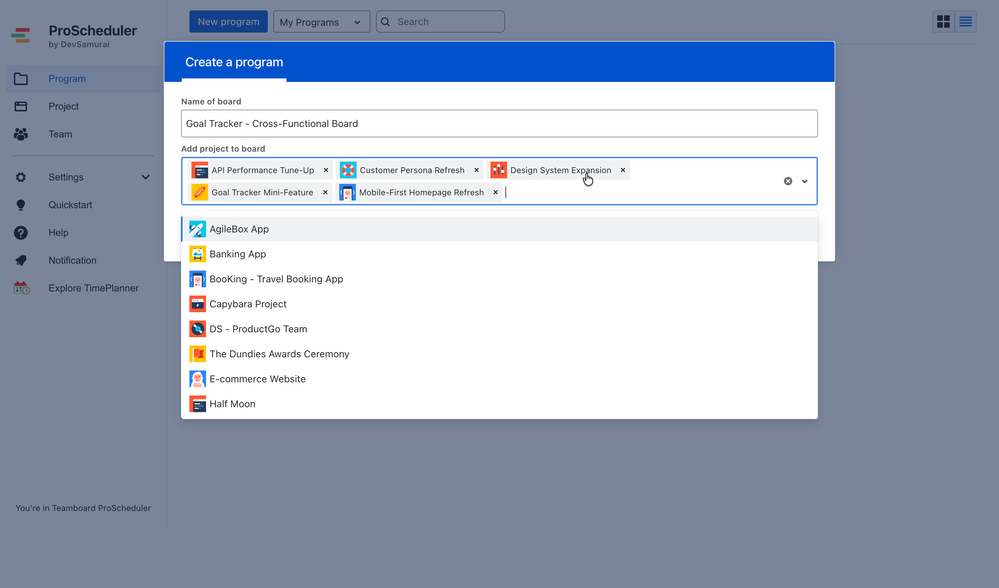Switch to grid view icon

[944, 22]
